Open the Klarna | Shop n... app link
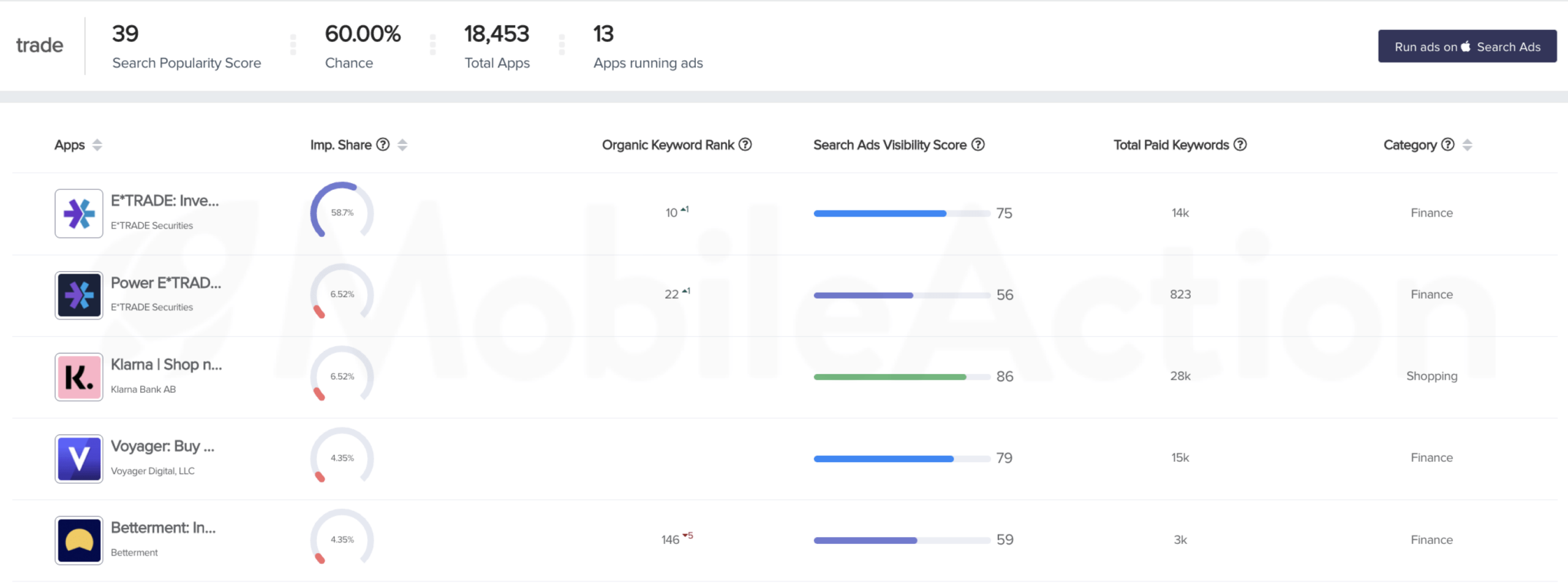 [167, 364]
